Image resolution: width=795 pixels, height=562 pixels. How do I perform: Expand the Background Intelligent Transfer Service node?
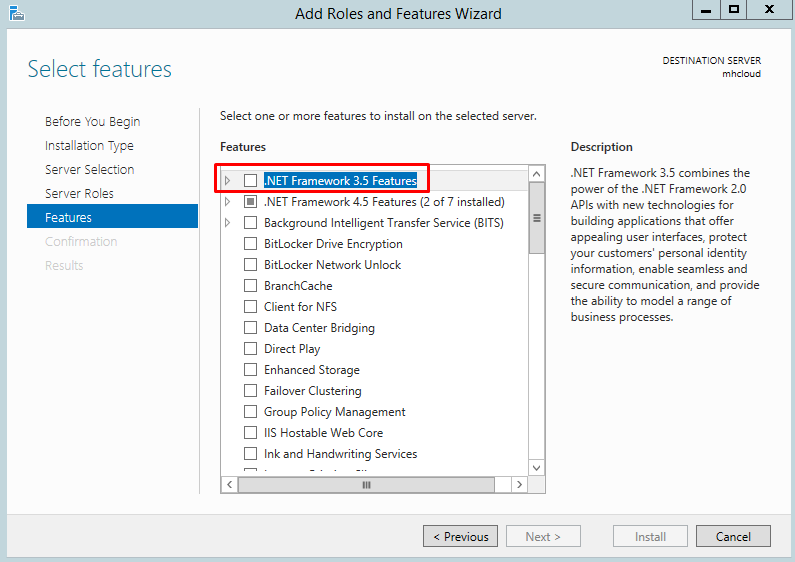228,223
